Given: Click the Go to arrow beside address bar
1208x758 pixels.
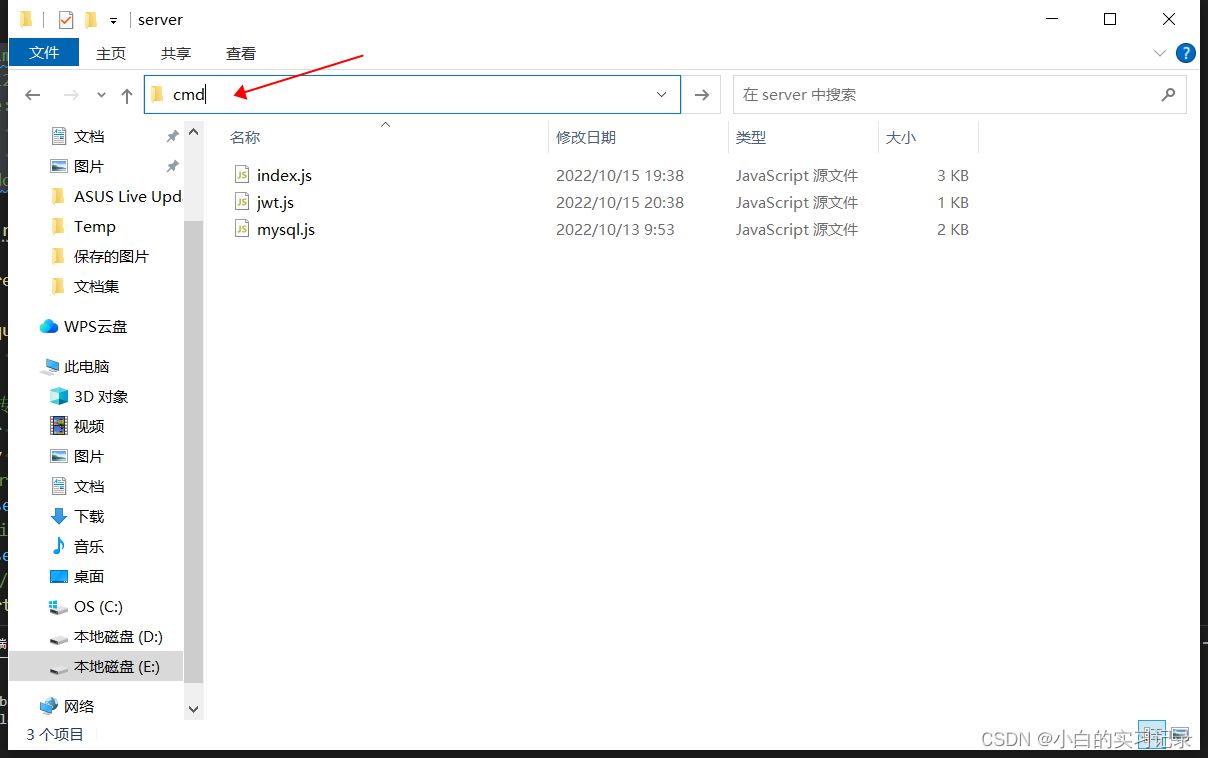Looking at the screenshot, I should [x=702, y=95].
